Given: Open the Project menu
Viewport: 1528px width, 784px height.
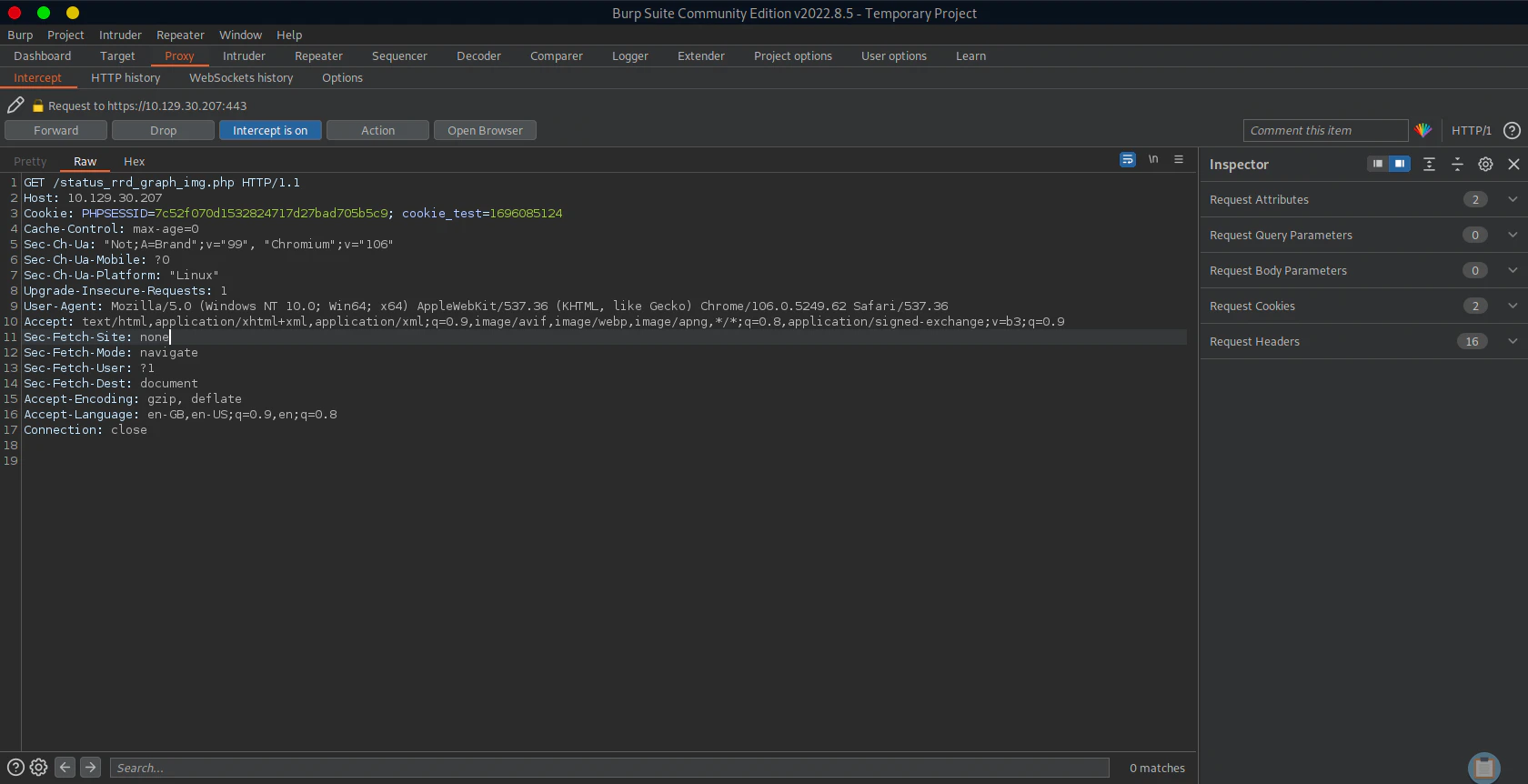Looking at the screenshot, I should pyautogui.click(x=65, y=35).
